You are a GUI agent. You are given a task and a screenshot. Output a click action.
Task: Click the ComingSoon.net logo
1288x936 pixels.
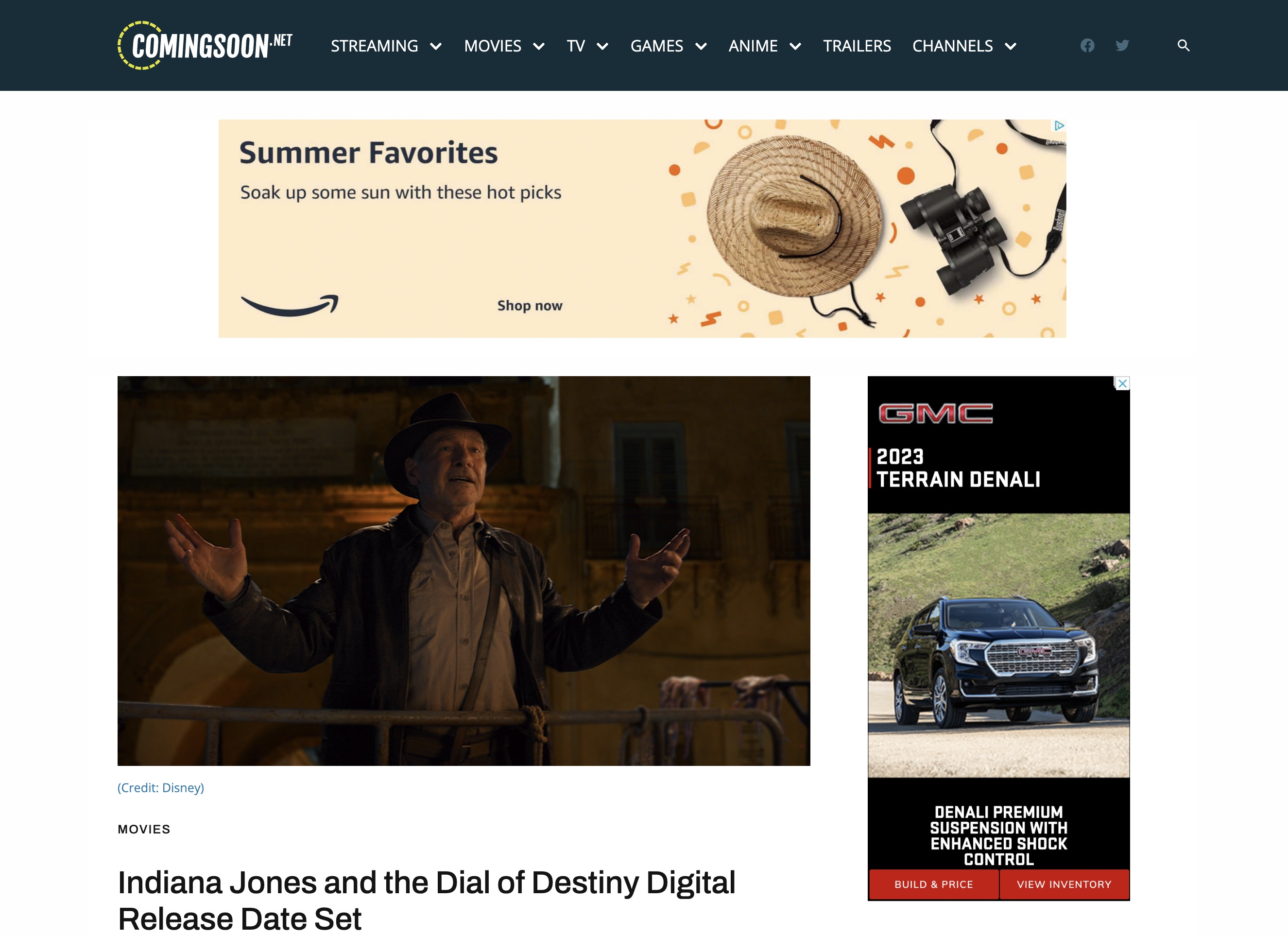(205, 45)
